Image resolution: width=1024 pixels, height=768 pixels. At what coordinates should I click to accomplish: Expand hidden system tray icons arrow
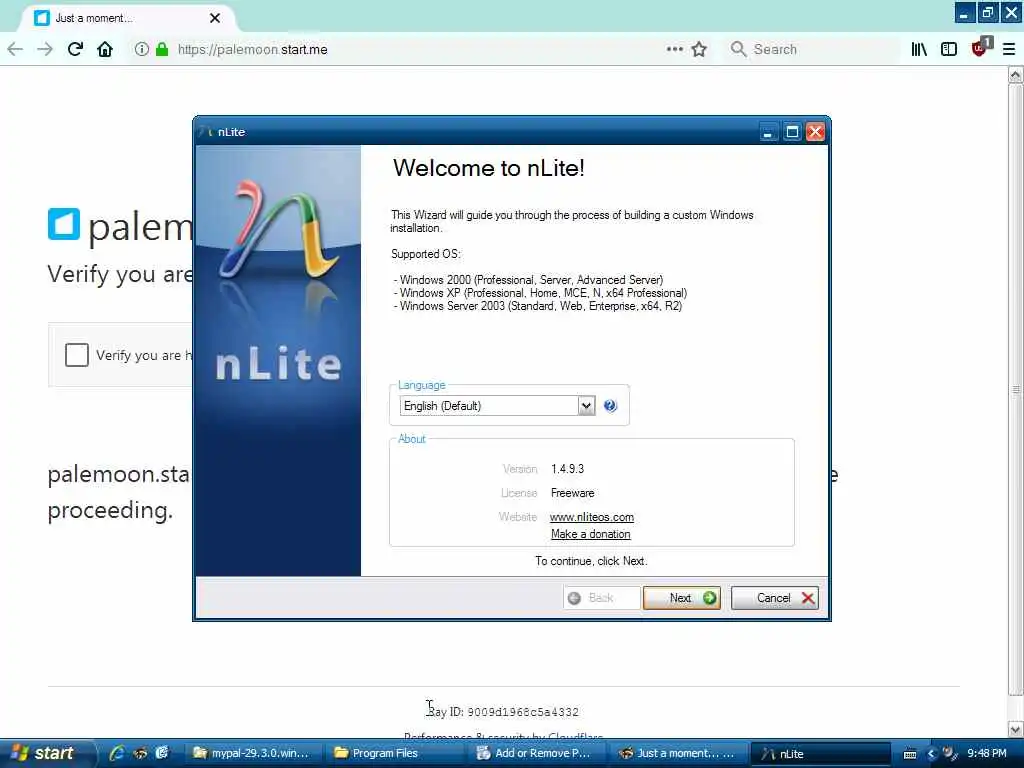931,754
